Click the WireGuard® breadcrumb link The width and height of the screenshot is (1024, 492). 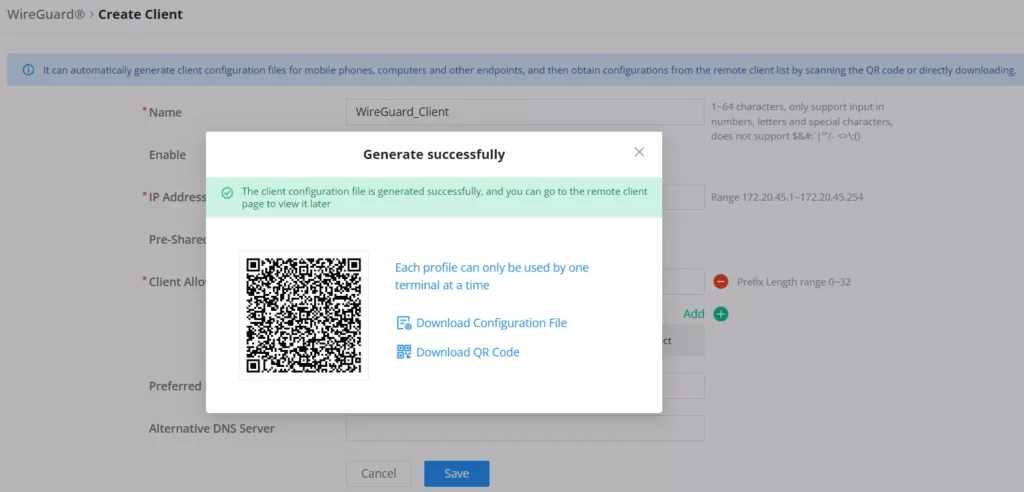tap(46, 14)
